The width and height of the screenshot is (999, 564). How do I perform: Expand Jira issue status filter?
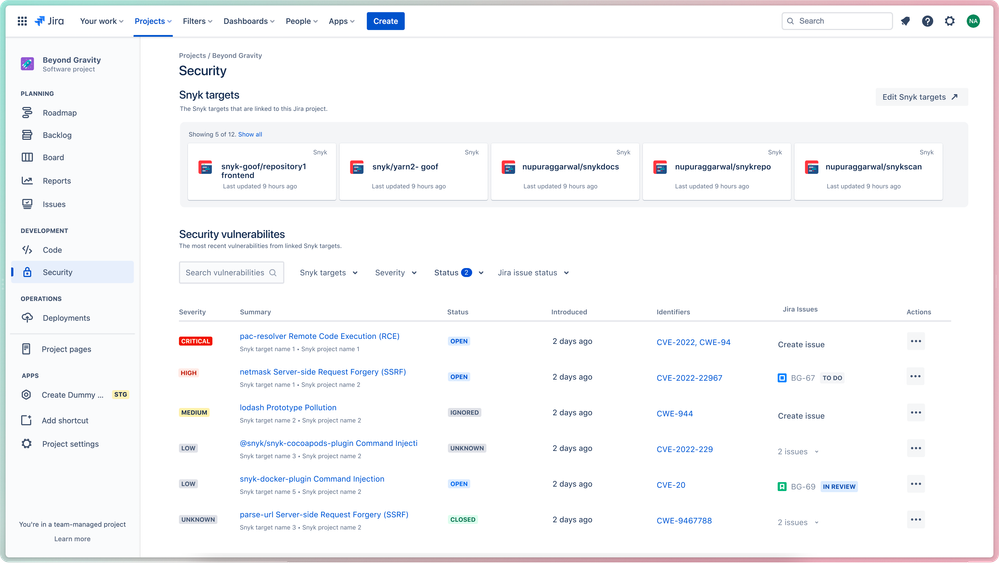(533, 273)
